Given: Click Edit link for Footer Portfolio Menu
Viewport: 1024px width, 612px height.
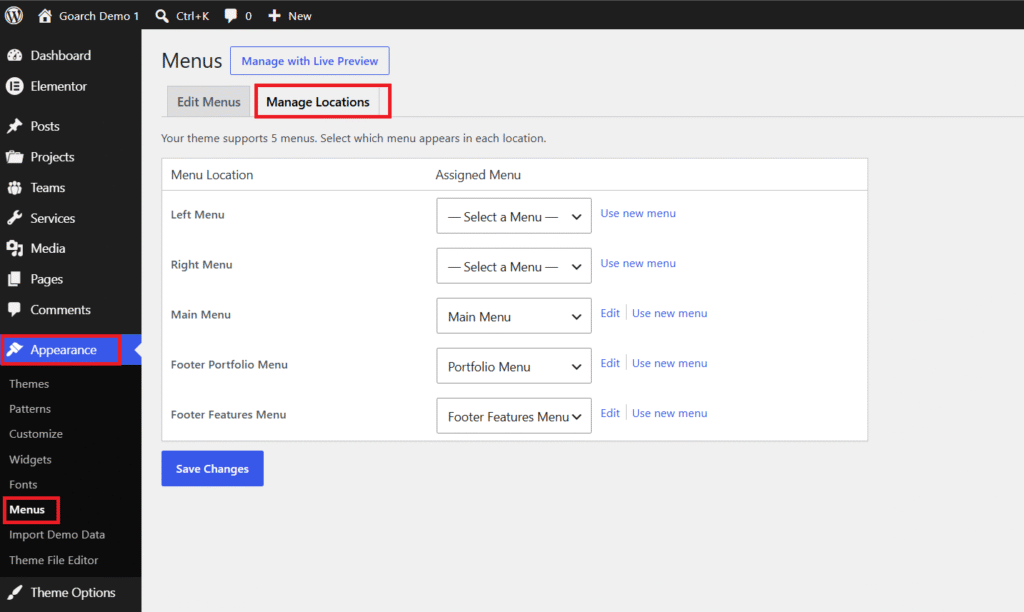Looking at the screenshot, I should click(x=610, y=363).
